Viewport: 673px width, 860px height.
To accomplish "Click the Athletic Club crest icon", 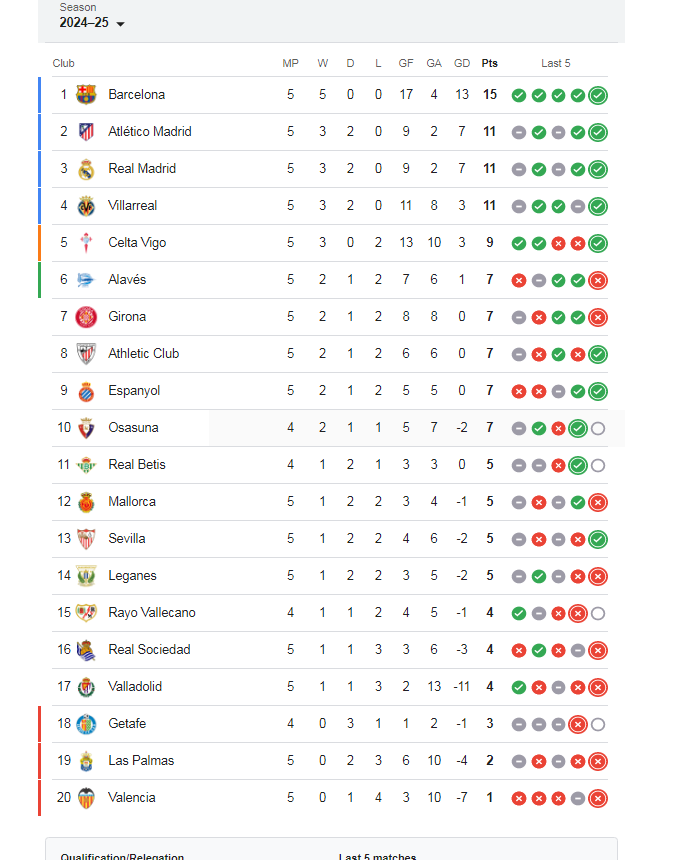I will click(x=86, y=354).
